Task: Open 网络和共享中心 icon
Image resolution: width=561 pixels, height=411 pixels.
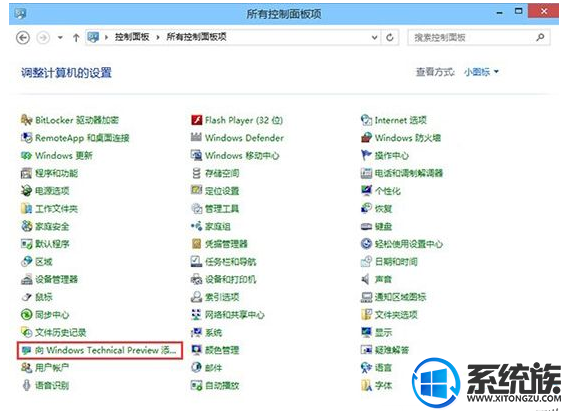Action: point(196,314)
